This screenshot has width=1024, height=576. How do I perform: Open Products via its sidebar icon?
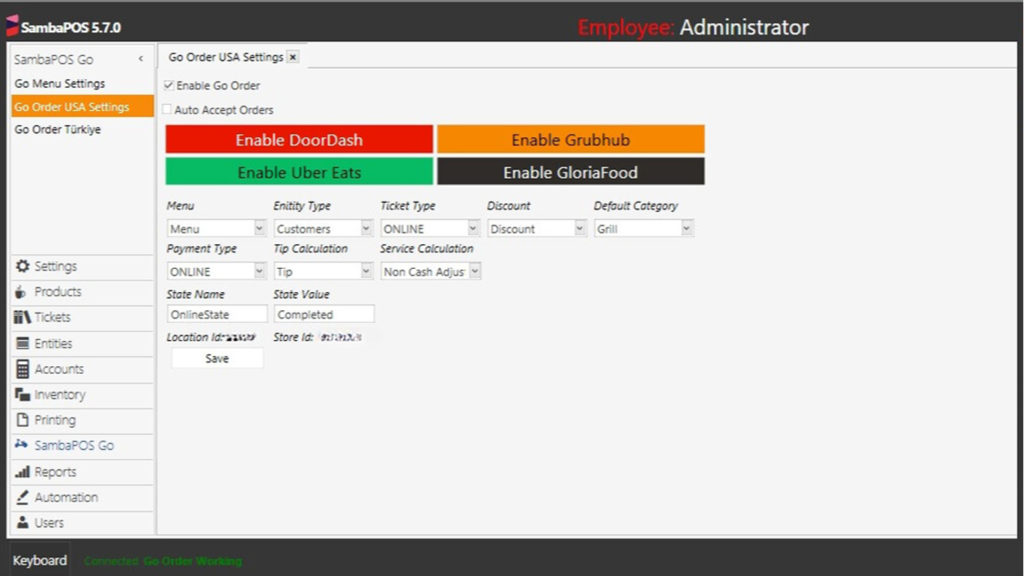coord(22,292)
